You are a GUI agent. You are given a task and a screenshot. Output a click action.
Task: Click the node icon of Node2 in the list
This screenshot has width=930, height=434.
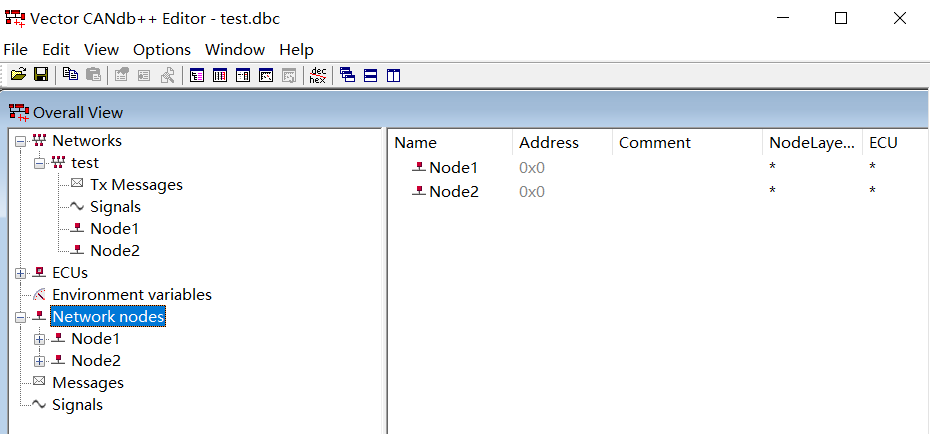[419, 191]
